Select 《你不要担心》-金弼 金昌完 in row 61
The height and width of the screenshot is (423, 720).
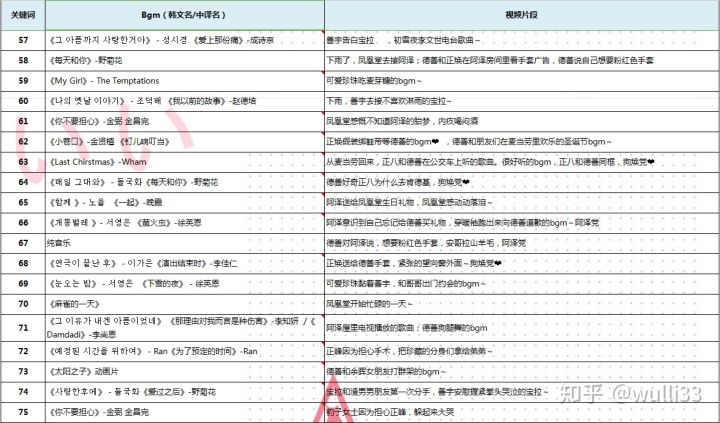[185, 121]
